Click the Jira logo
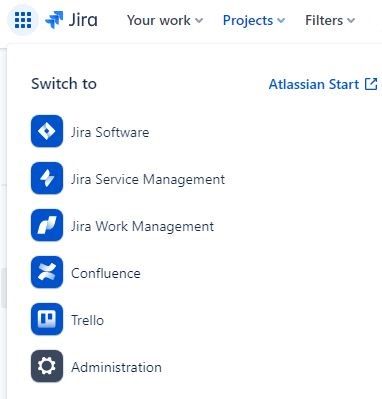Screen dimensions: 382x399 (x=71, y=20)
